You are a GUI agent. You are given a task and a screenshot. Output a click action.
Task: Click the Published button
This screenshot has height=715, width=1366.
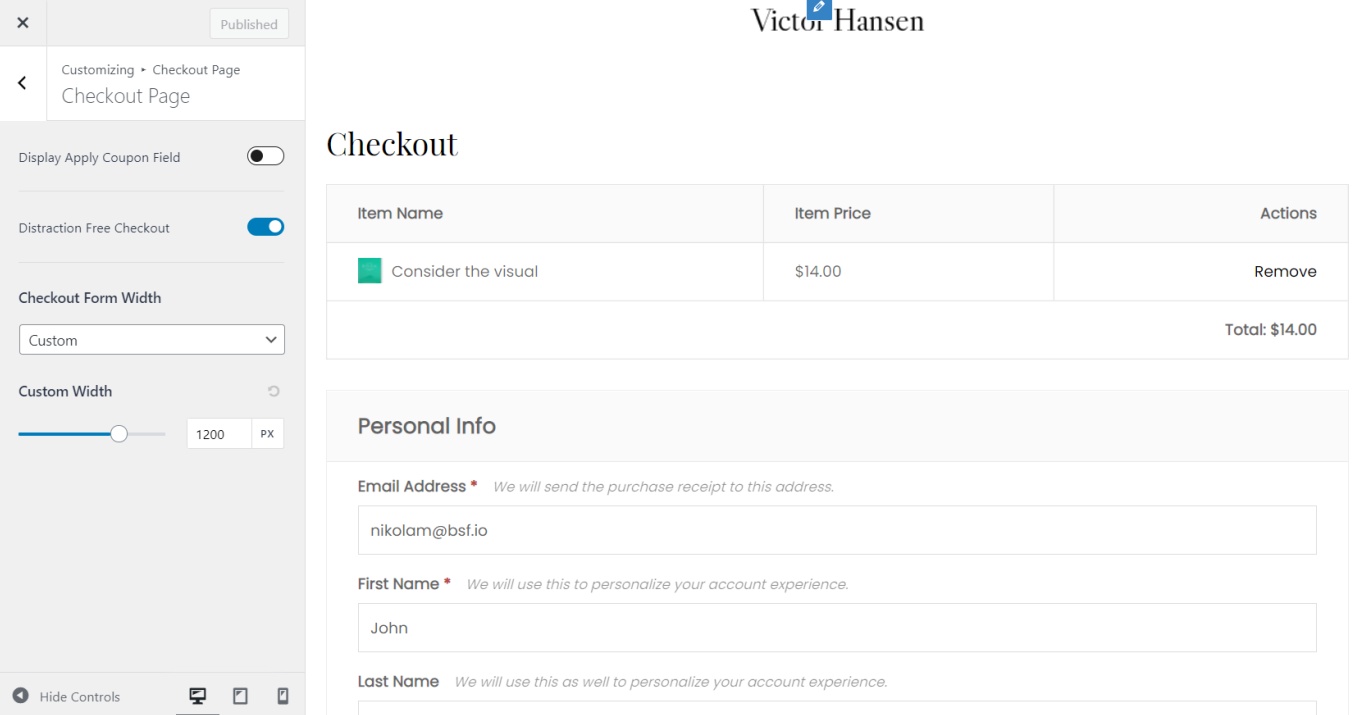coord(248,23)
